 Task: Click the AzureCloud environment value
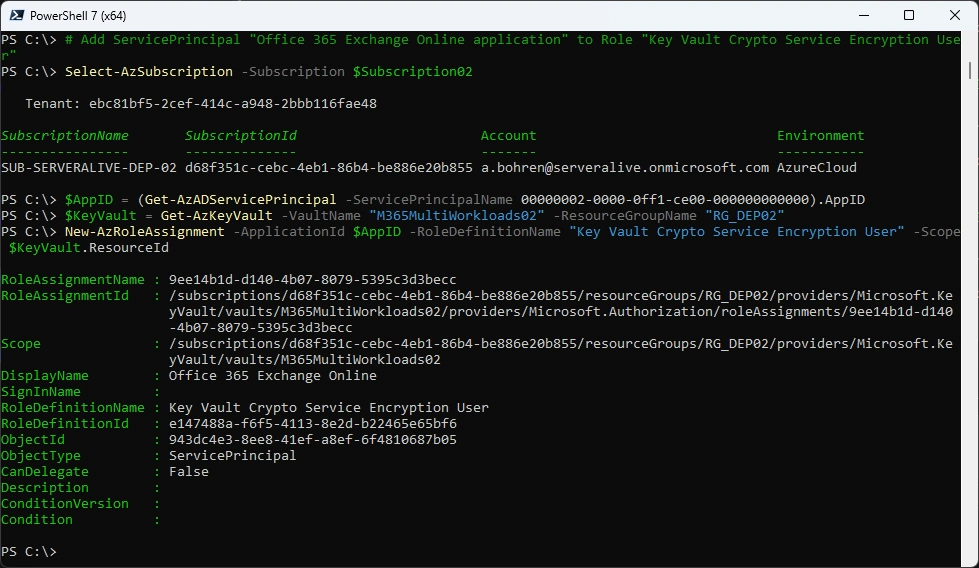[x=817, y=167]
